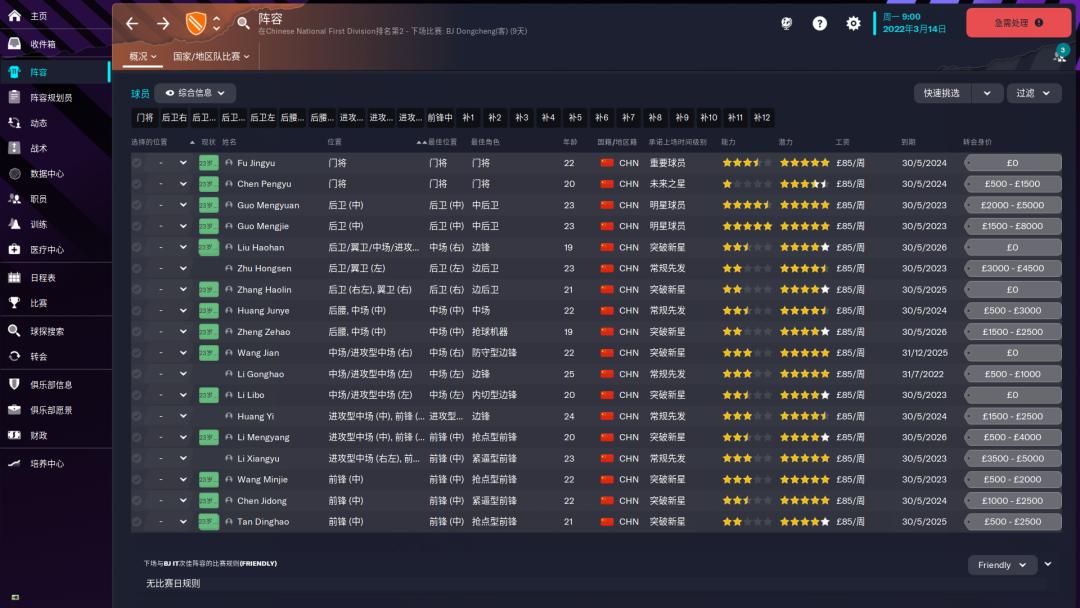Click the 快速挑选 quick pick button
Viewport: 1080px width, 608px height.
(942, 93)
